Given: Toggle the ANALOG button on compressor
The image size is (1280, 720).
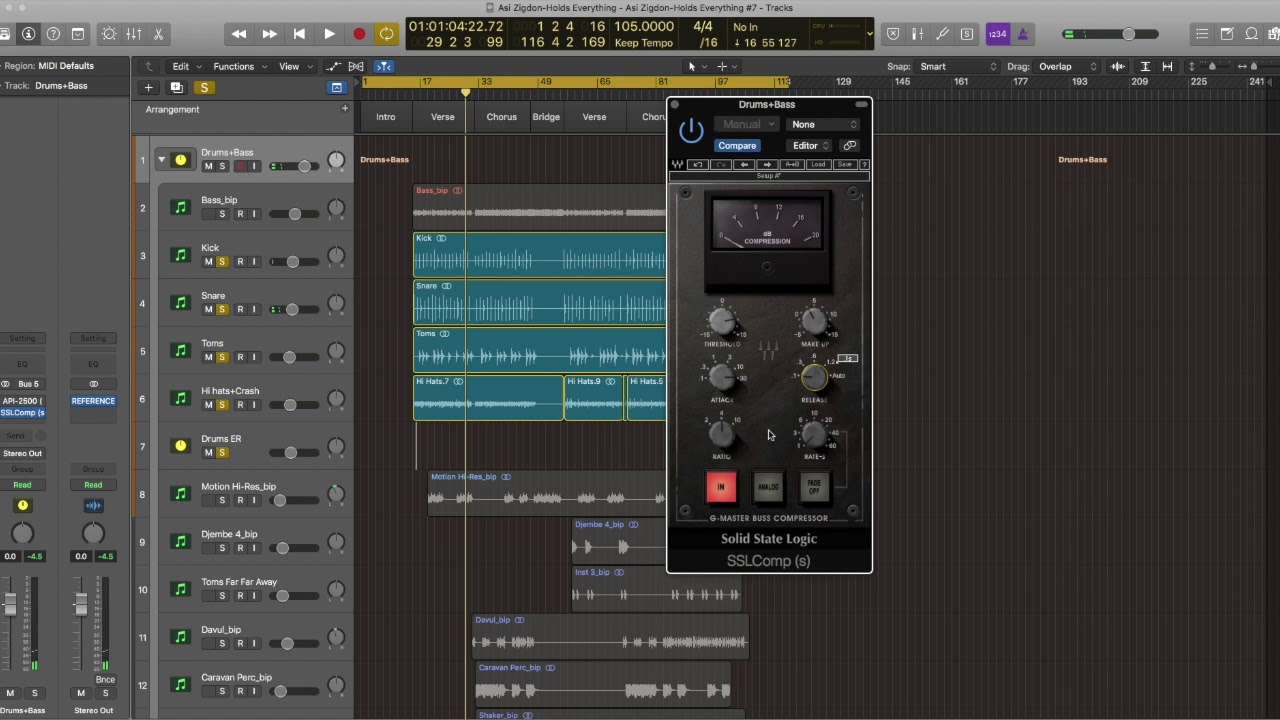Looking at the screenshot, I should pos(768,487).
